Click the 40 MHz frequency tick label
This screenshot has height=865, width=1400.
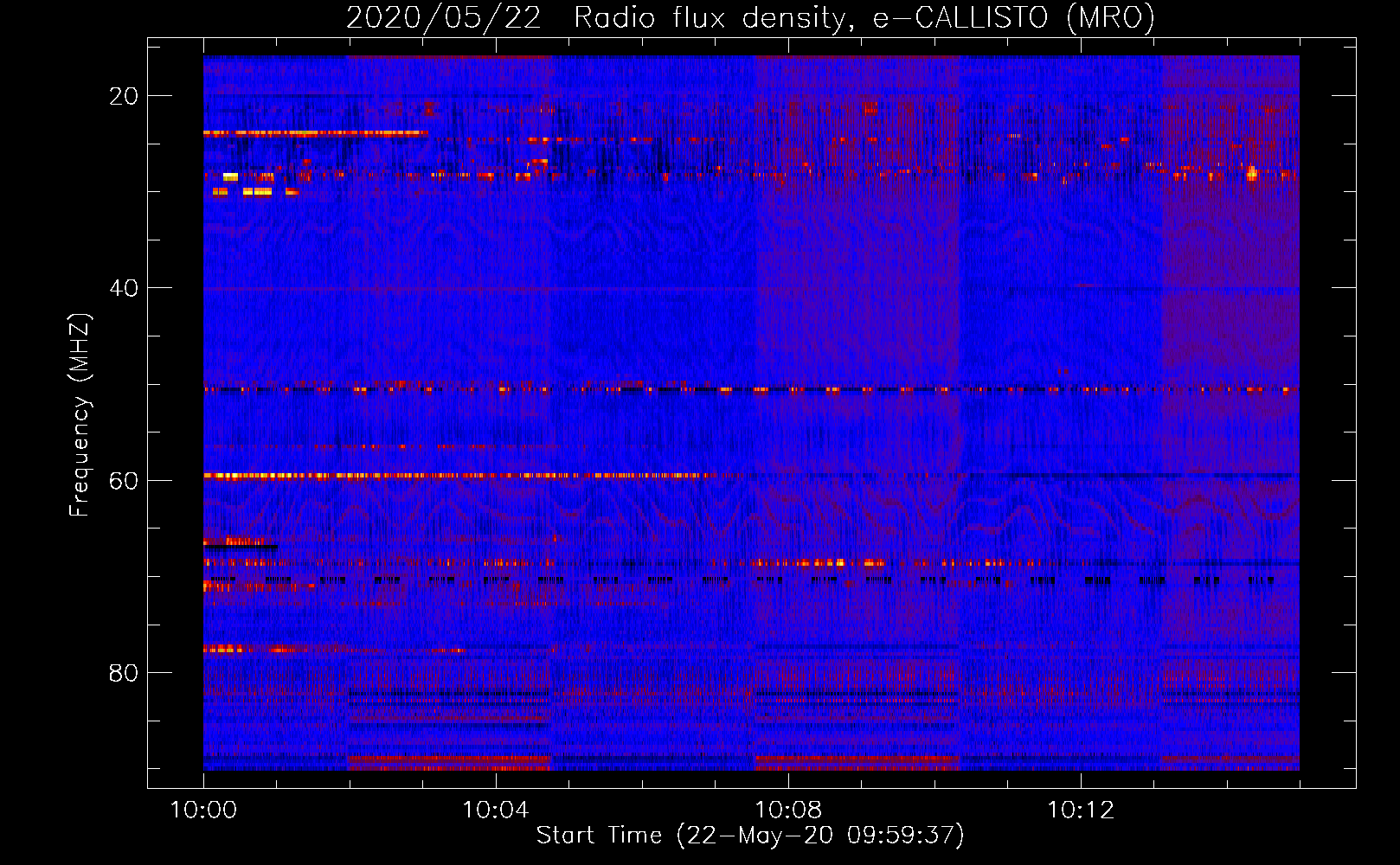click(x=124, y=288)
